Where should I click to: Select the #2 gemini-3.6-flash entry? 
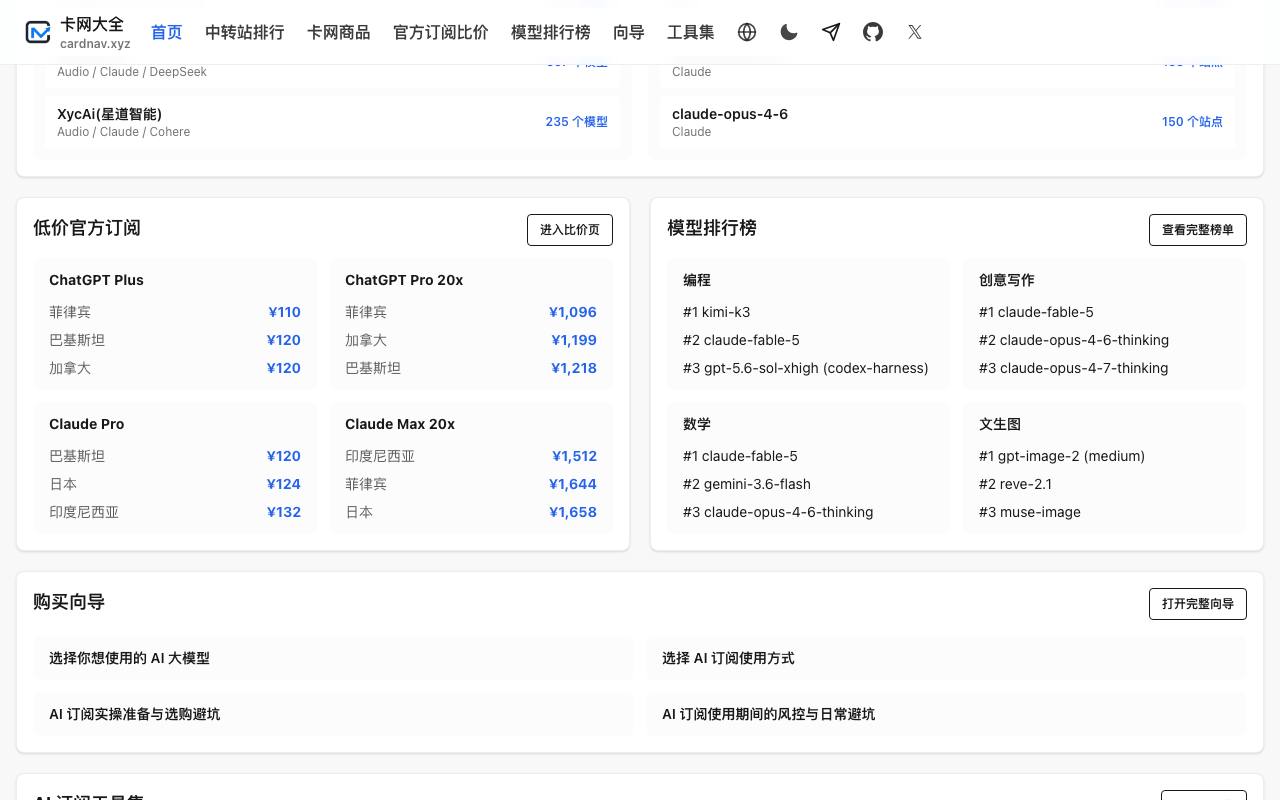747,484
